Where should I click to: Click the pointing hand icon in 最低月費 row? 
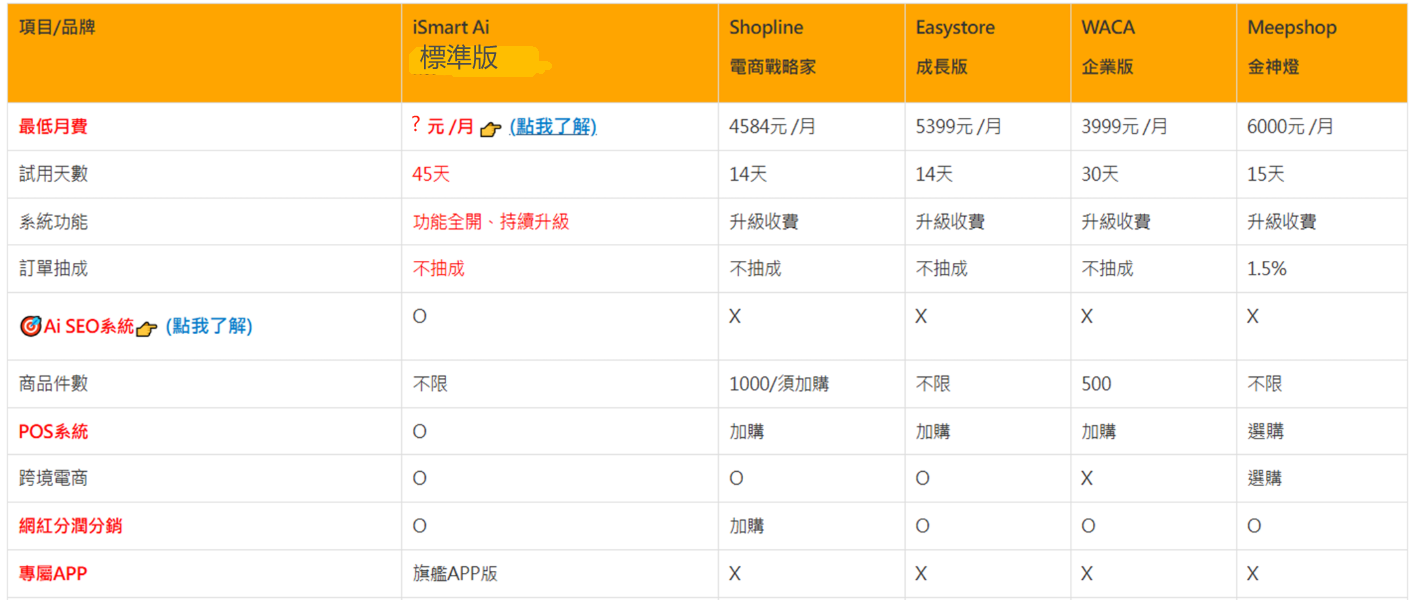[490, 129]
